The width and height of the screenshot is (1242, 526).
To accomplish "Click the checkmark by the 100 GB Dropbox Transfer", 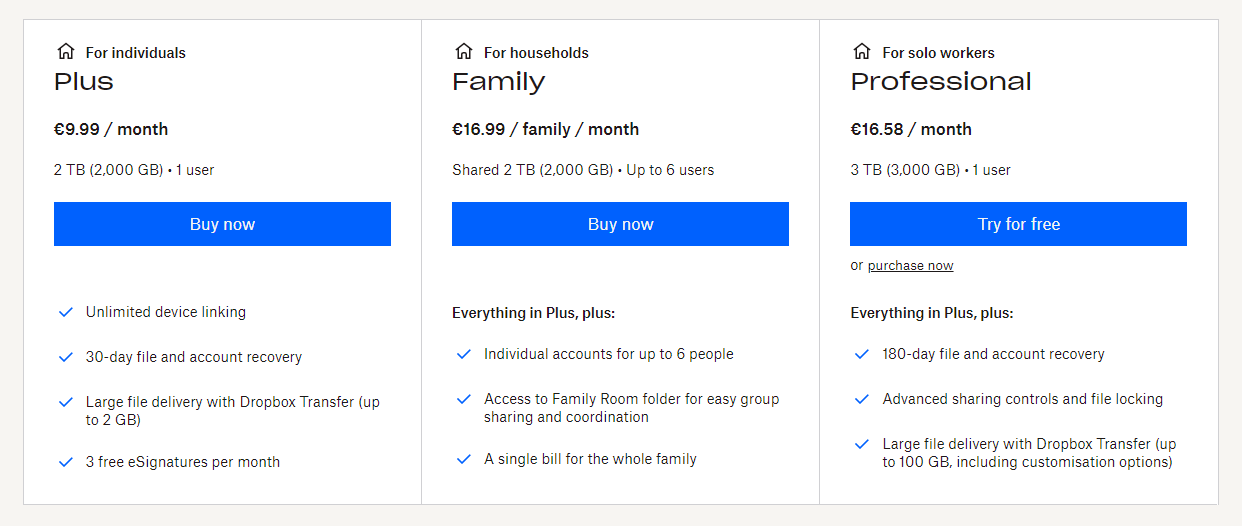I will [862, 444].
